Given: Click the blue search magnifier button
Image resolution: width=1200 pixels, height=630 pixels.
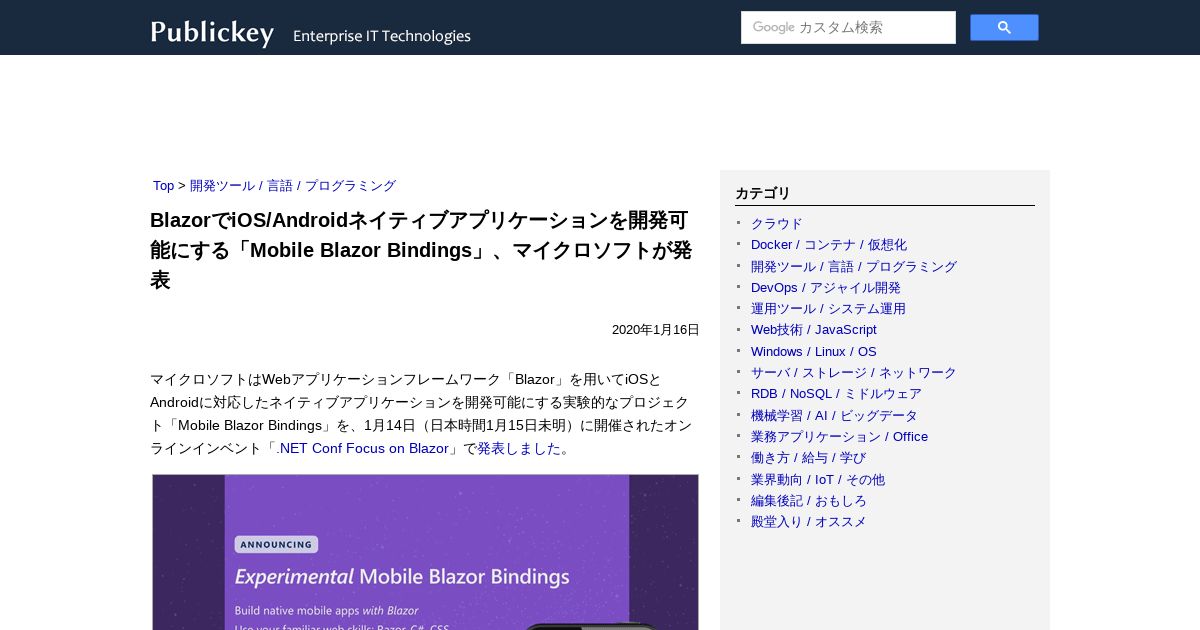Looking at the screenshot, I should point(1004,27).
